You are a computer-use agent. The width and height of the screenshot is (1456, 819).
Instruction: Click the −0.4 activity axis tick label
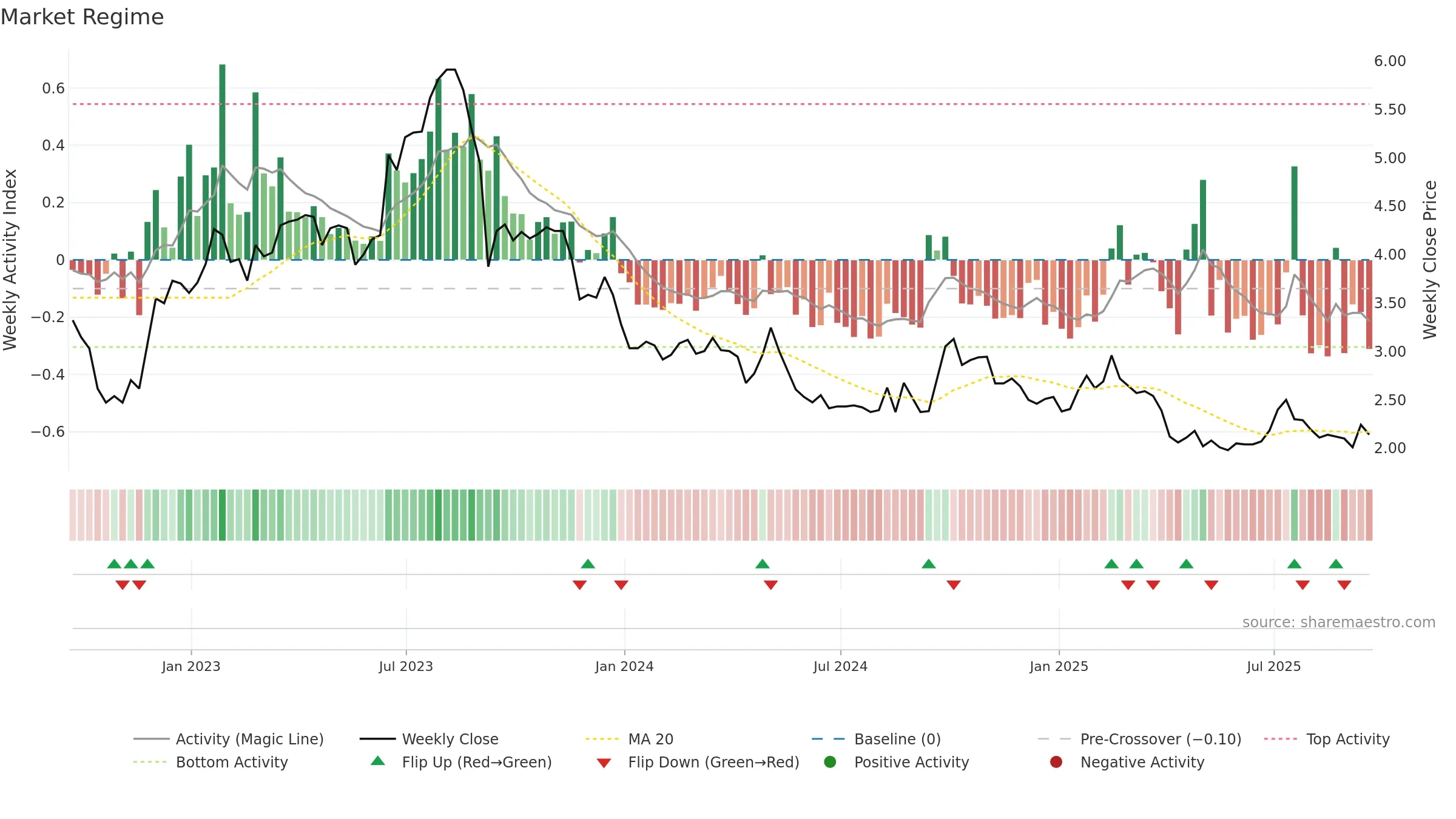point(48,375)
